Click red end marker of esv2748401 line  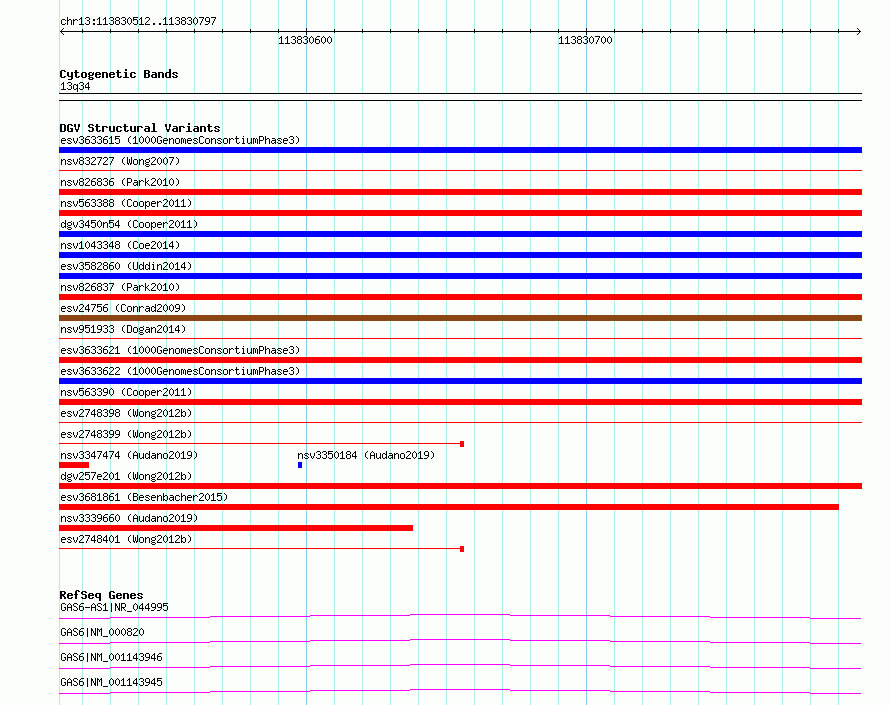tap(462, 549)
